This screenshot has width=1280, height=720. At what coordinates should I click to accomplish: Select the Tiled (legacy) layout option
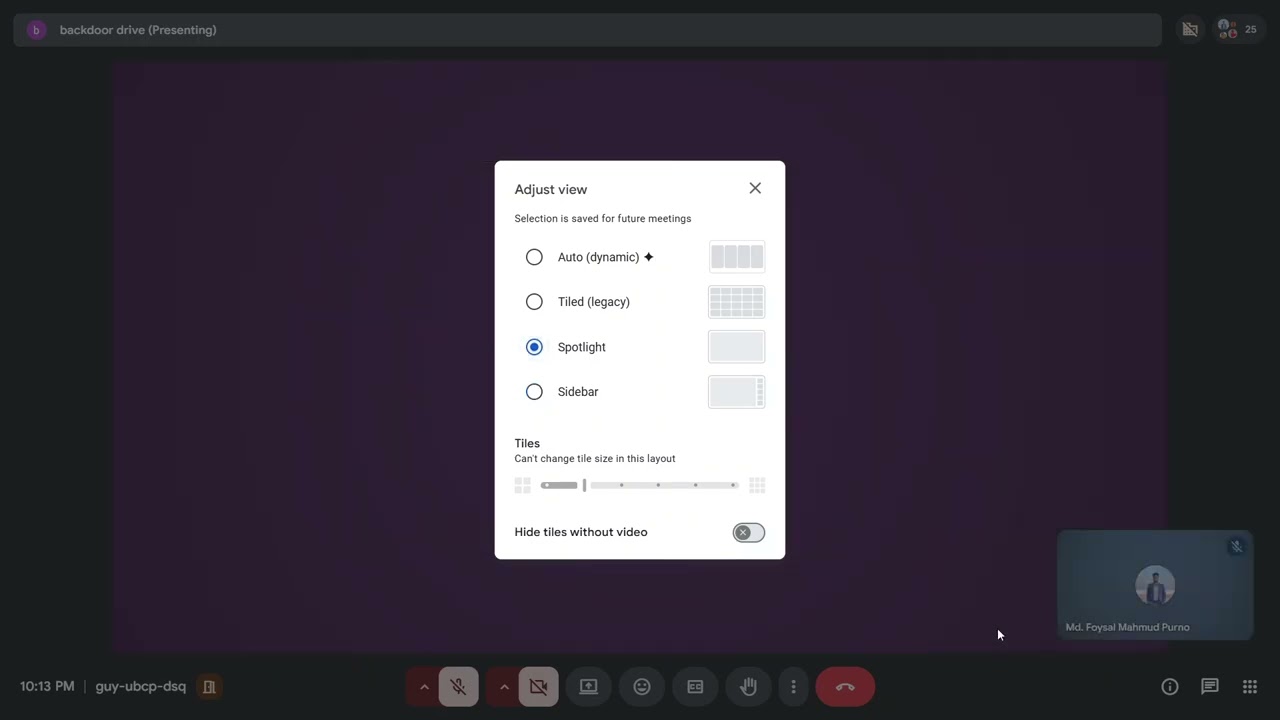pyautogui.click(x=534, y=302)
